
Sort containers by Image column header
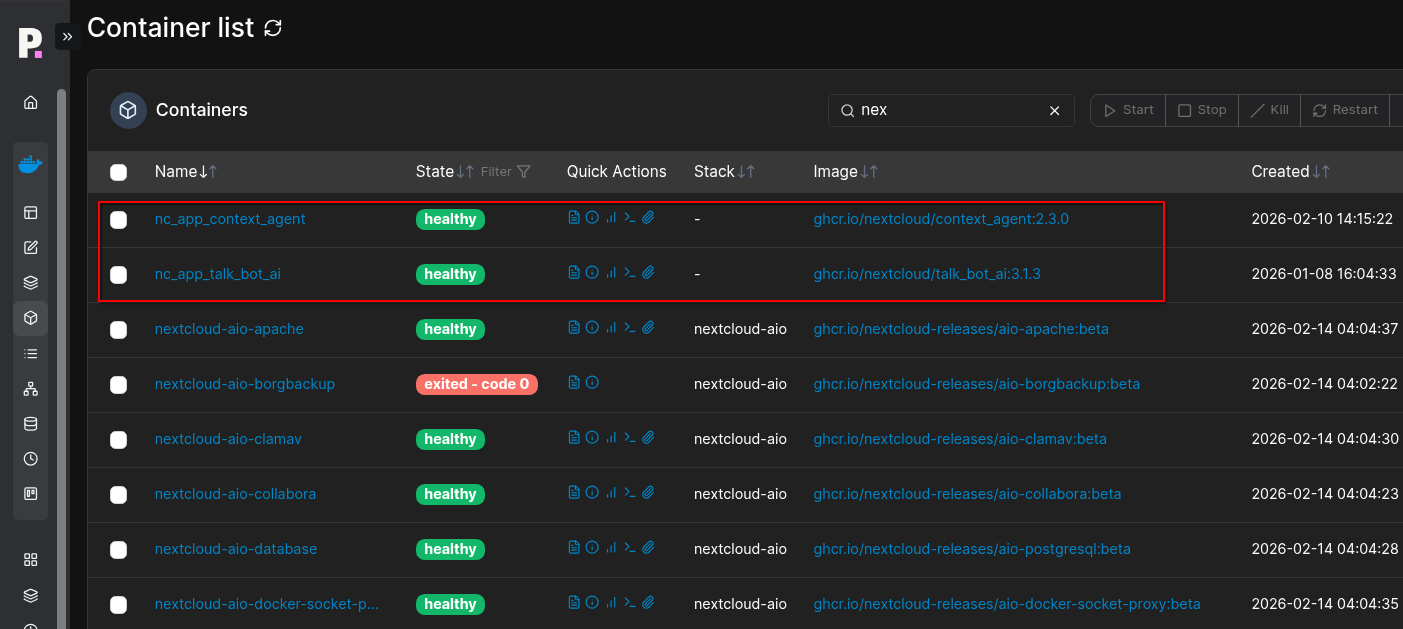click(x=845, y=172)
